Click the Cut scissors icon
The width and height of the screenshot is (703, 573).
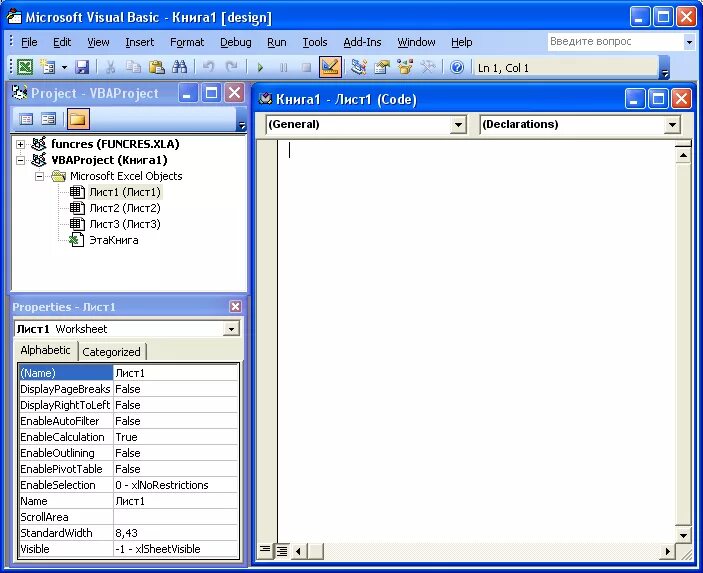point(110,67)
